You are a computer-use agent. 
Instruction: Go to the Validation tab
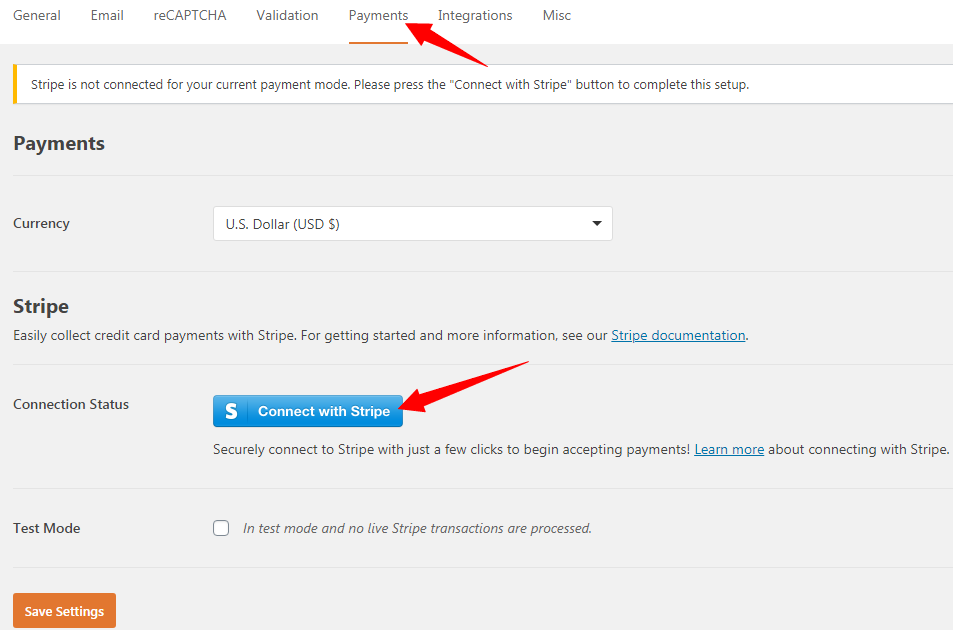(287, 15)
